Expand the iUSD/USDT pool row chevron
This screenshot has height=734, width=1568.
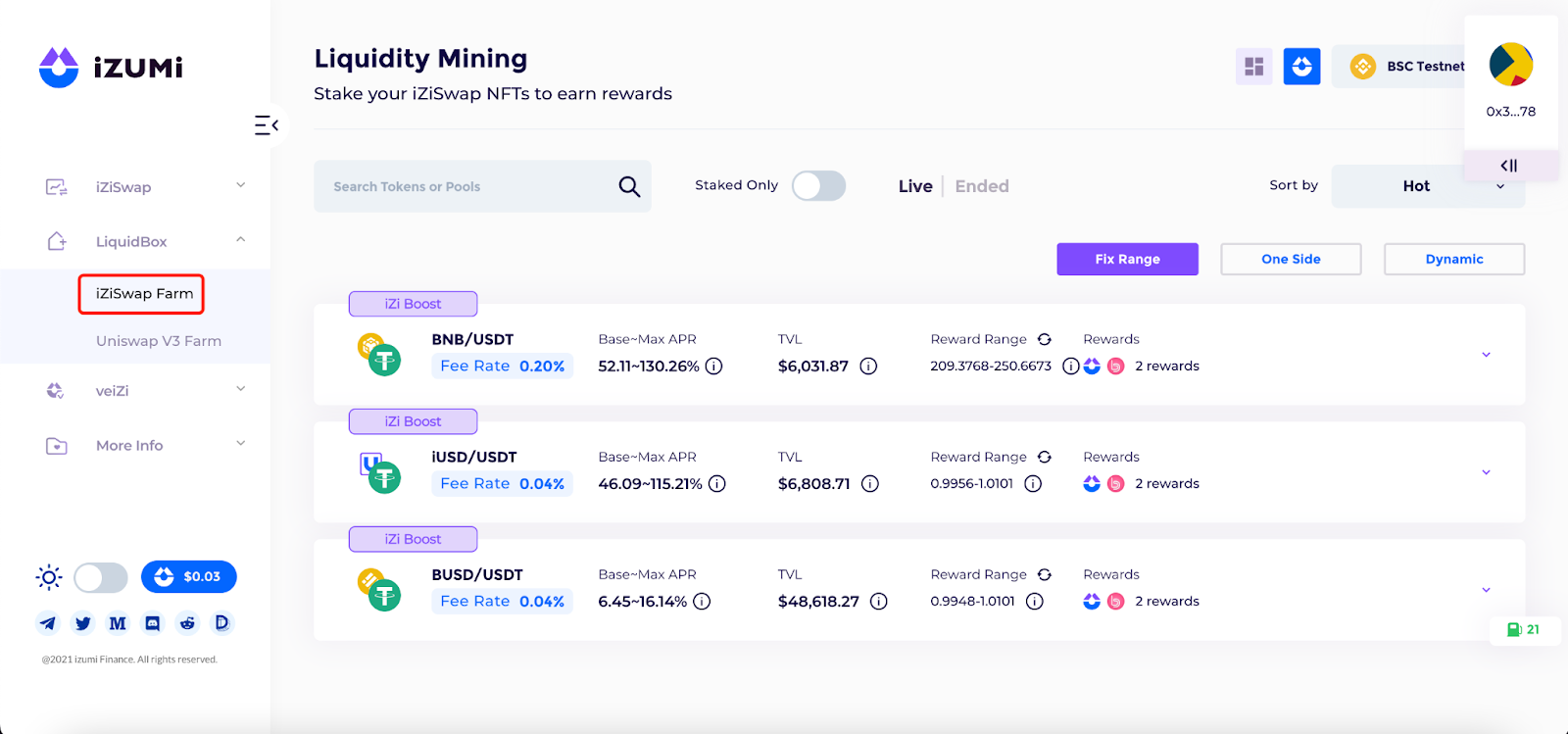pos(1487,472)
